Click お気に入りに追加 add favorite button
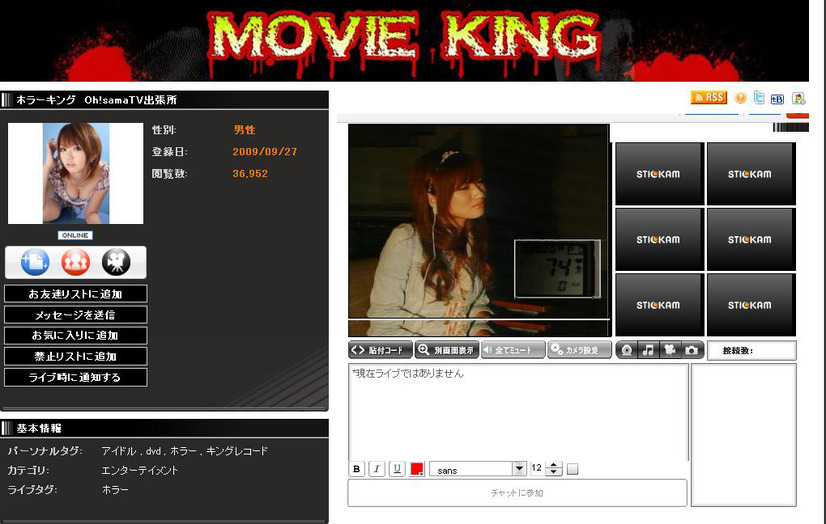The width and height of the screenshot is (826, 524). (x=75, y=335)
